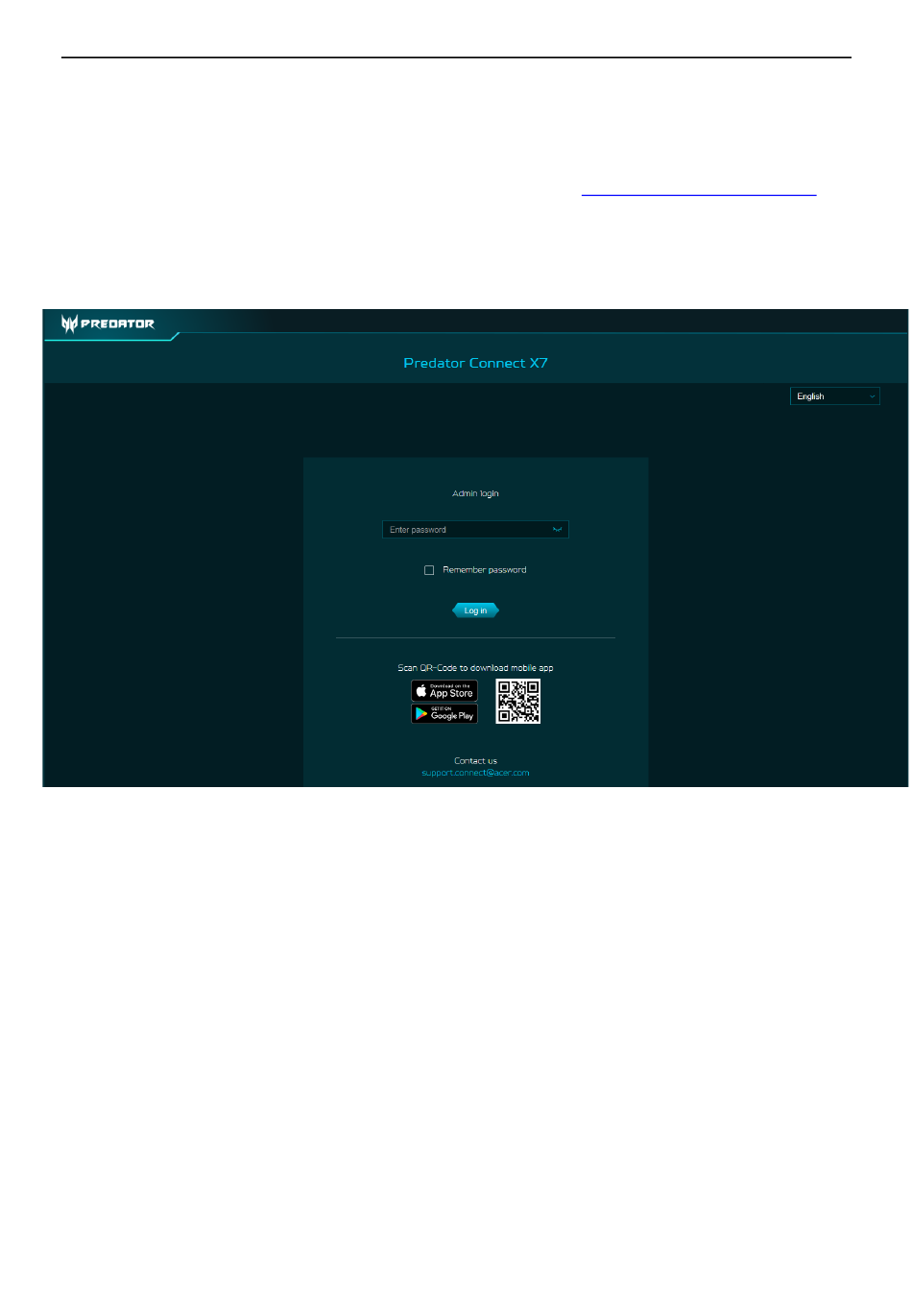Open the Google Play download badge

pyautogui.click(x=444, y=714)
